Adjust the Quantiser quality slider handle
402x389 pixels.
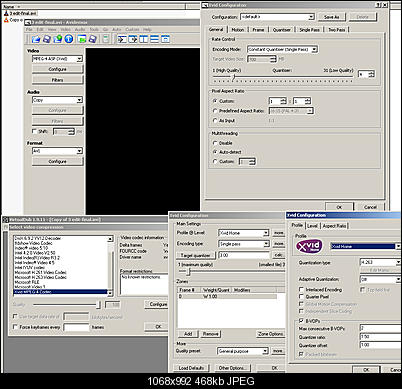click(x=234, y=78)
